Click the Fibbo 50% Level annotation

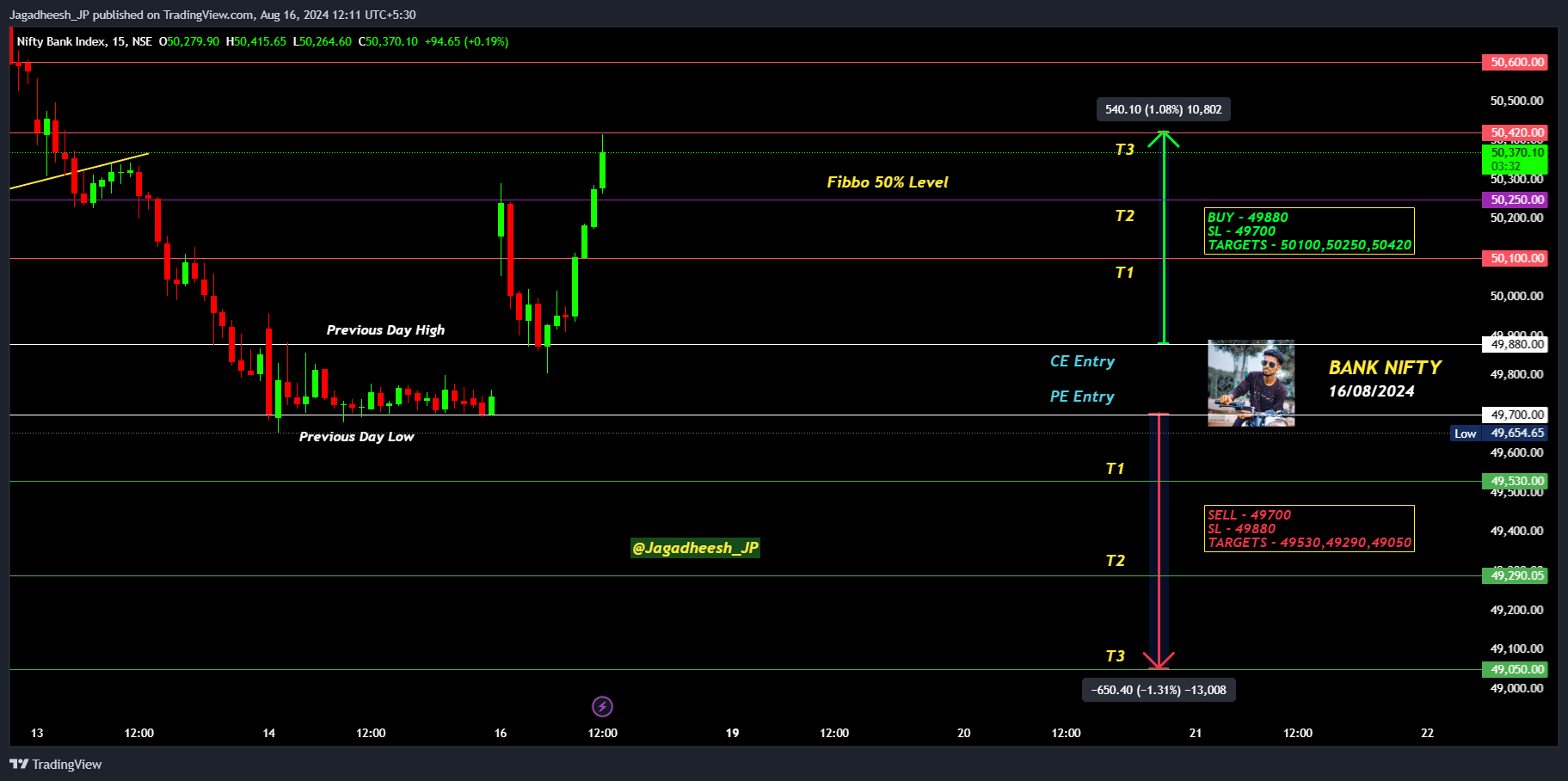(x=887, y=182)
